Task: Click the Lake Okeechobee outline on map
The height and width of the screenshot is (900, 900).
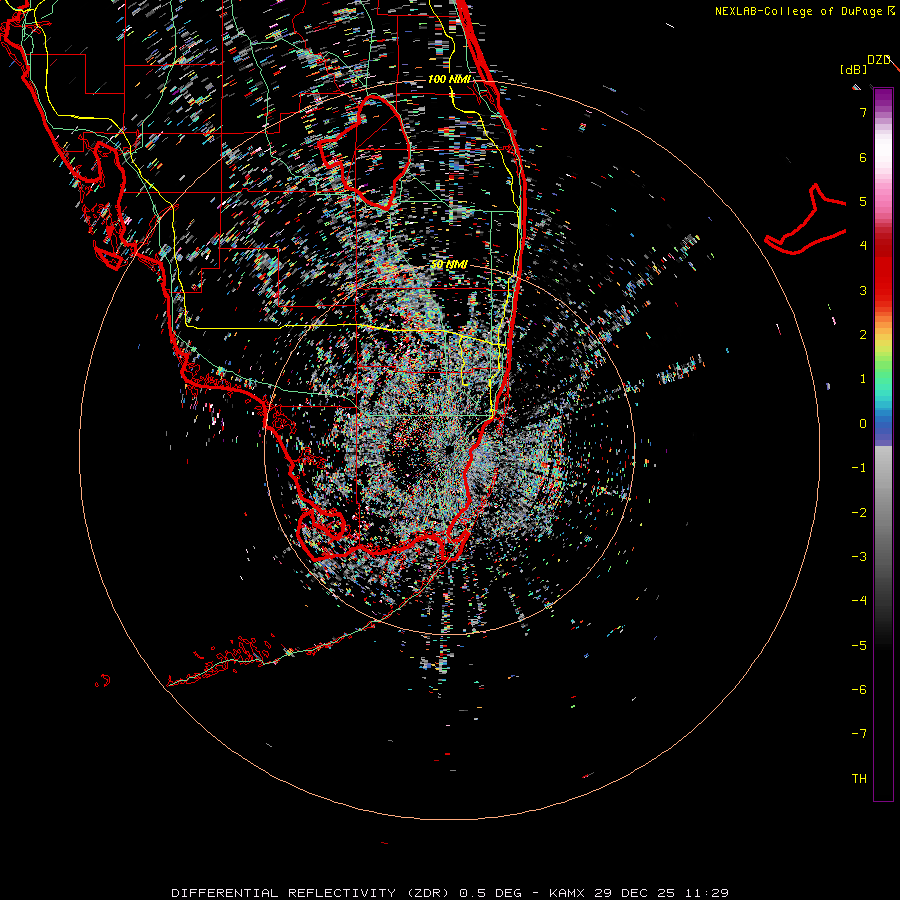Action: click(364, 152)
